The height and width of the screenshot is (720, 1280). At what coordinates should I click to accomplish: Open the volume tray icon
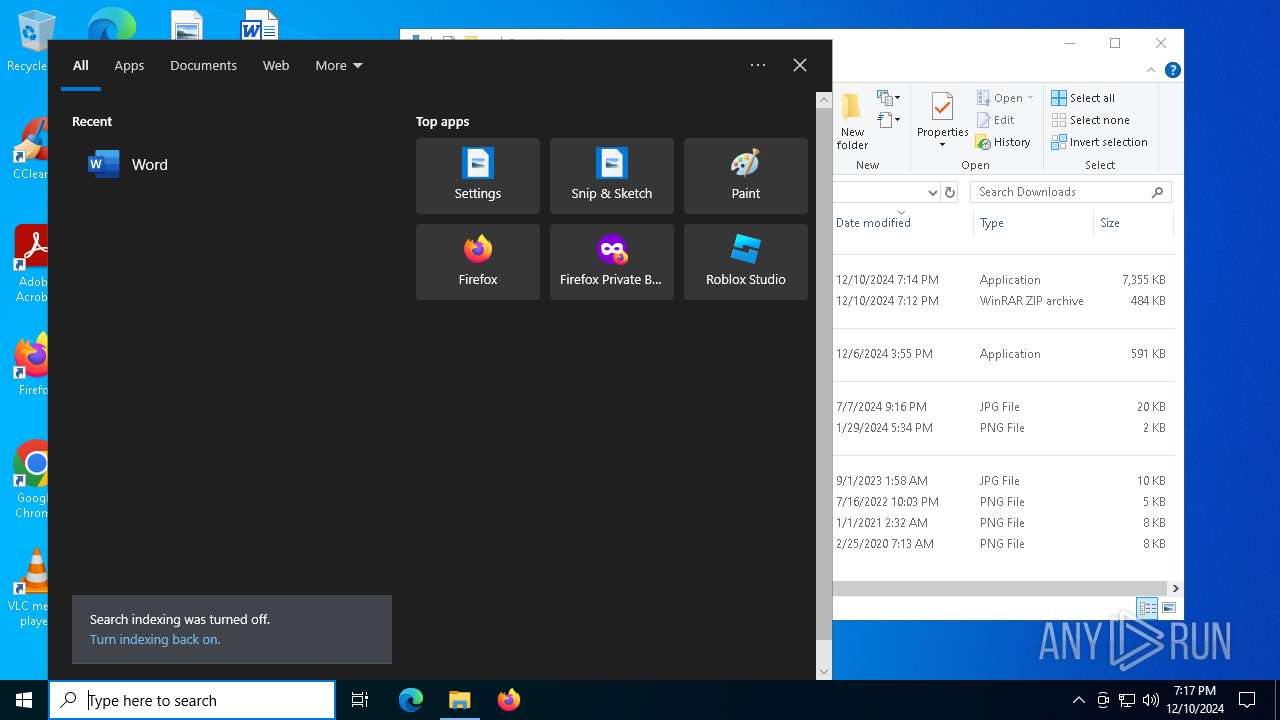1150,700
